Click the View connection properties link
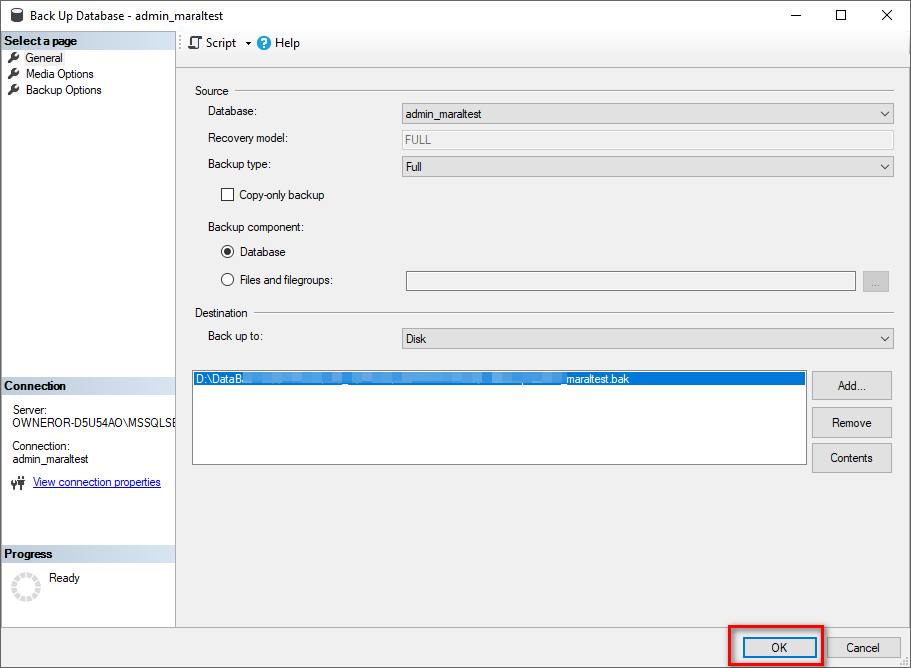The height and width of the screenshot is (668, 911). (x=96, y=482)
